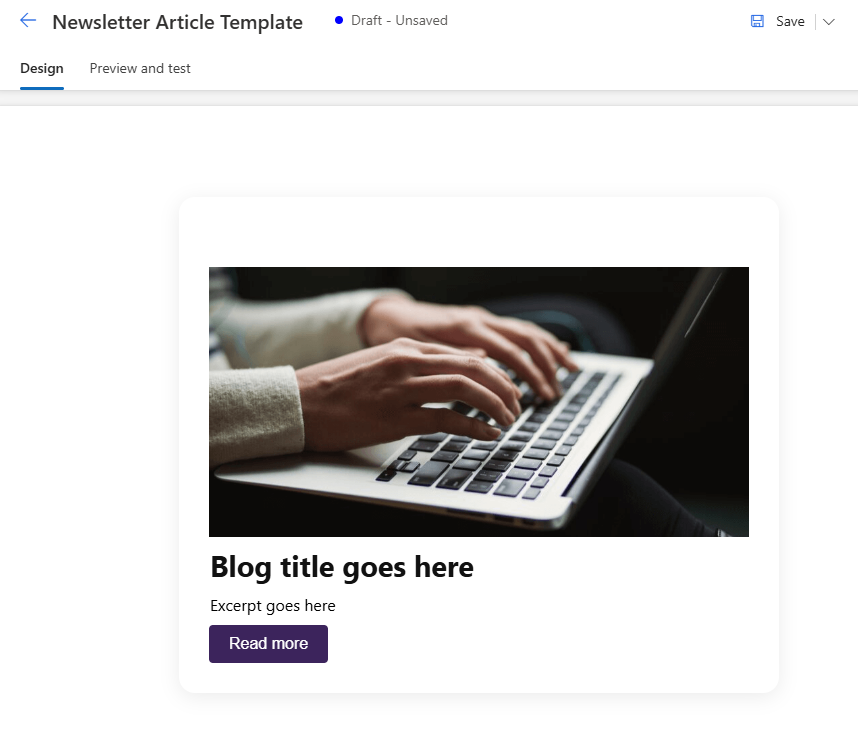This screenshot has height=755, width=858.
Task: Click the divider line beside Save
Action: tap(815, 22)
